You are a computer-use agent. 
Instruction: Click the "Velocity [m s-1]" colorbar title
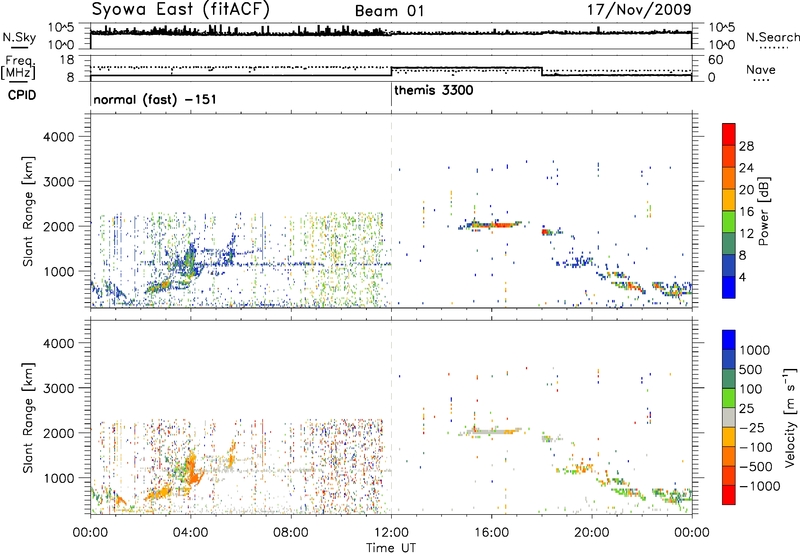pos(790,417)
